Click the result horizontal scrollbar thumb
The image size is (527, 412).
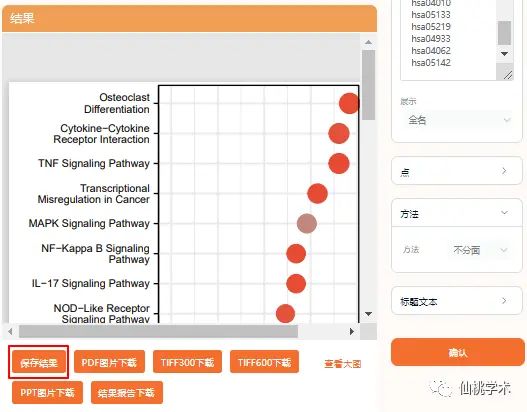point(158,332)
